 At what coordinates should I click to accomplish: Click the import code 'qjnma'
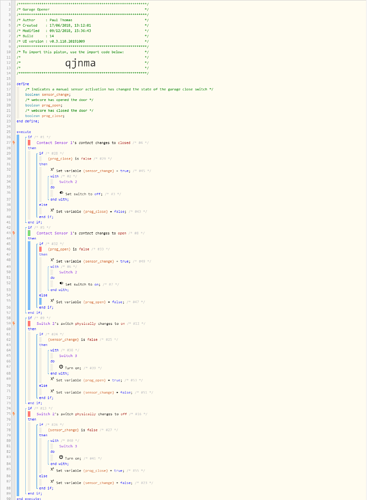(x=80, y=63)
